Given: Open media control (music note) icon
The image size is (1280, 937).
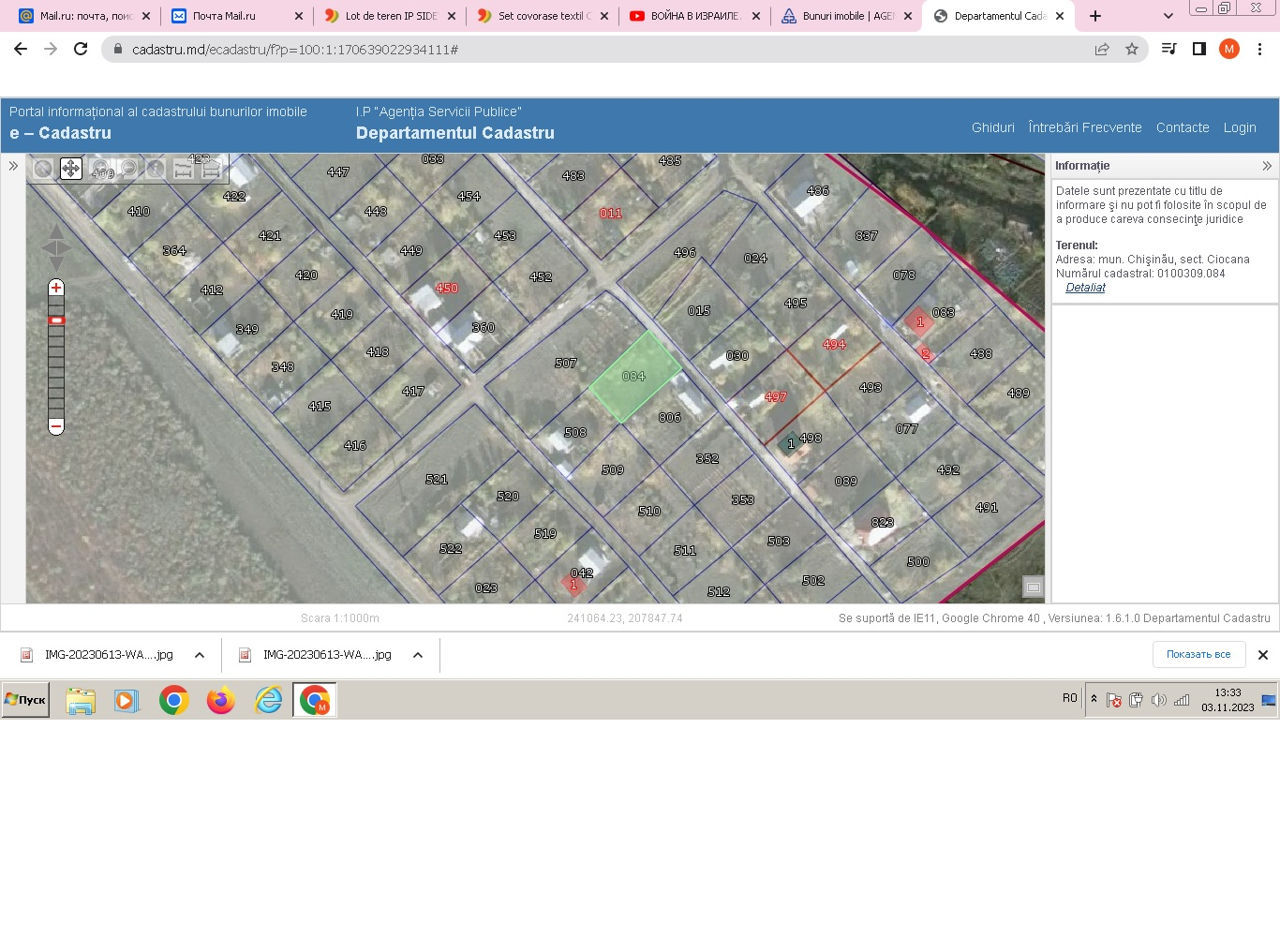Looking at the screenshot, I should 1168,49.
